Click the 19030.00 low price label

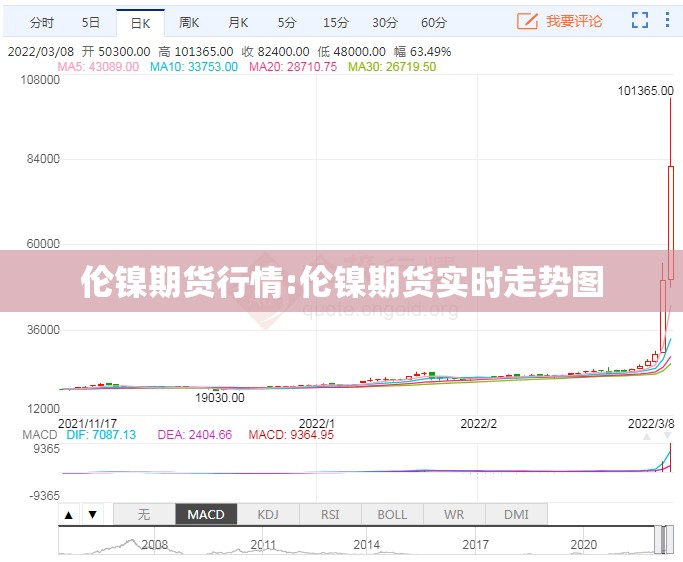click(220, 397)
